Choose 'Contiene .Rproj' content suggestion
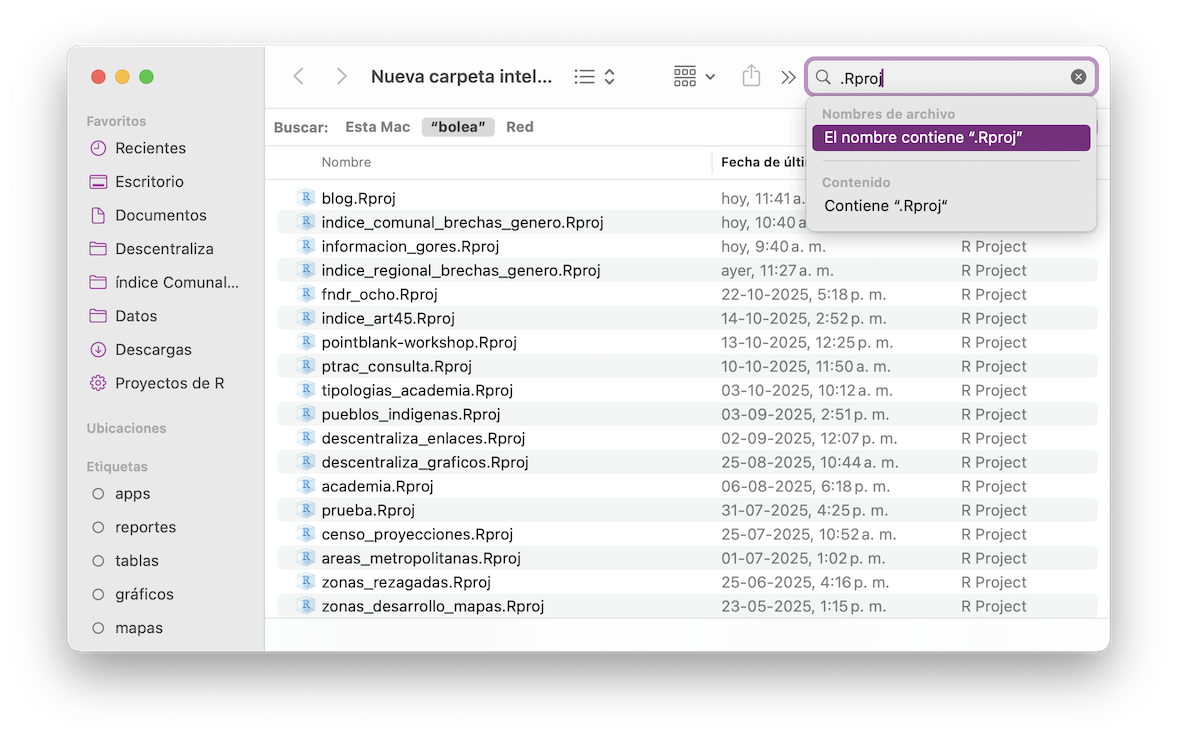1177x740 pixels. (x=885, y=206)
